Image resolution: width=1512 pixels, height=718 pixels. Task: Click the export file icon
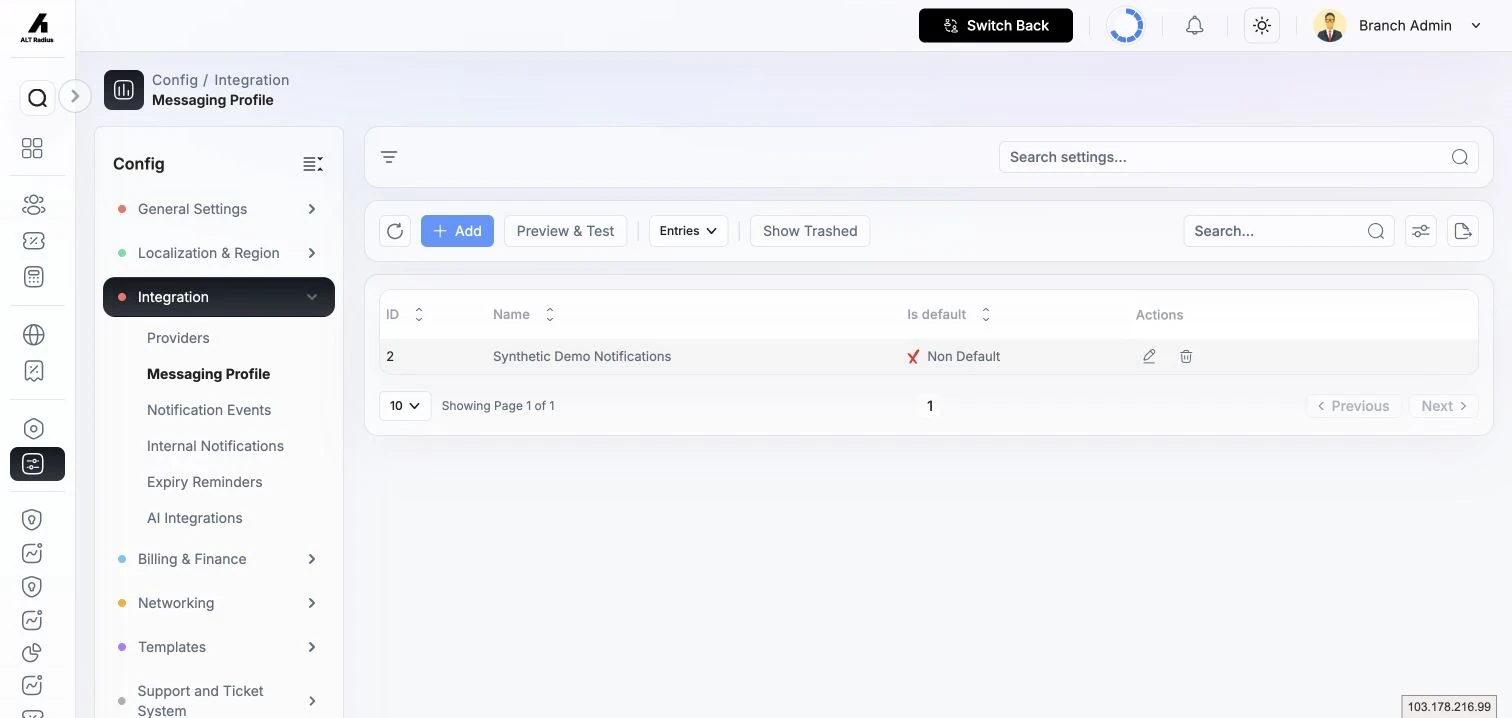pos(1463,231)
